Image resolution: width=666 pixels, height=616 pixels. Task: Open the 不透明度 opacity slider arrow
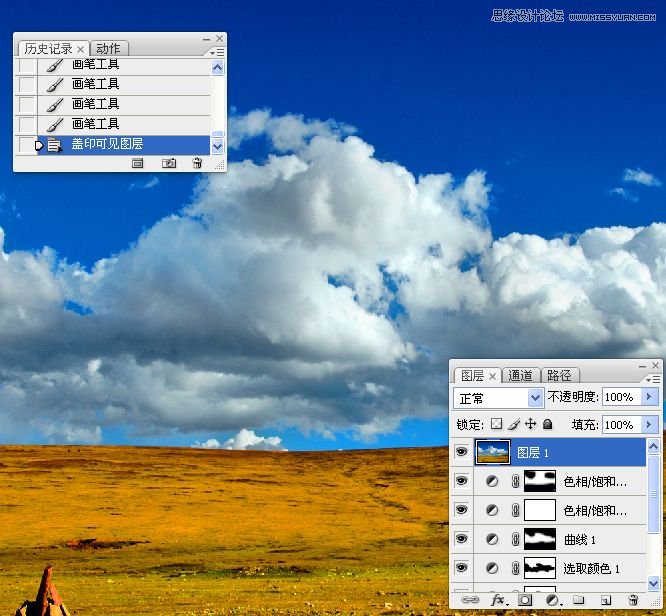[649, 396]
